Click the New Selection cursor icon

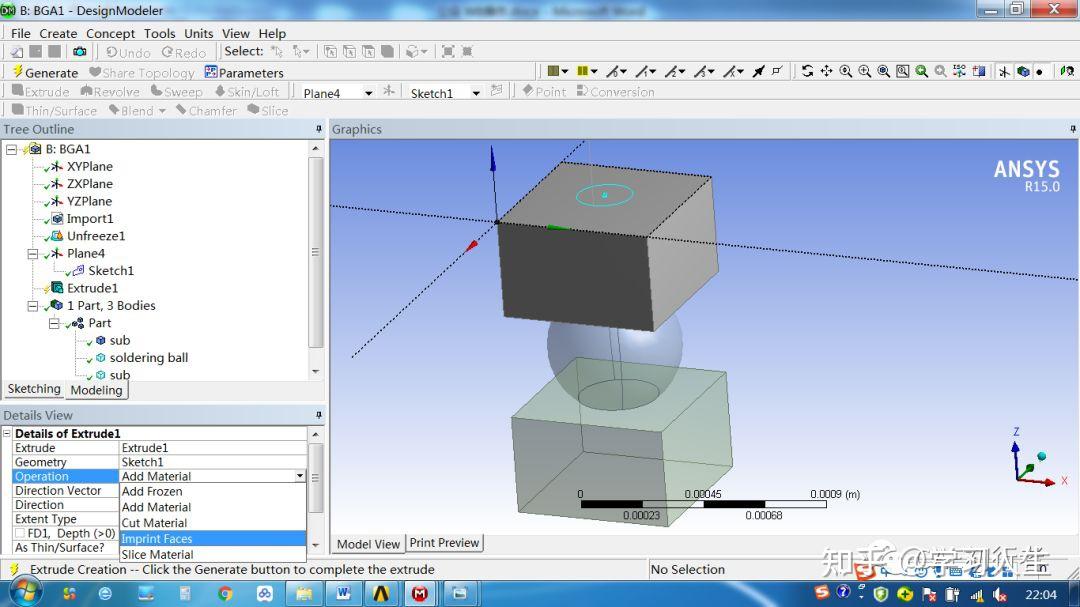[x=277, y=52]
